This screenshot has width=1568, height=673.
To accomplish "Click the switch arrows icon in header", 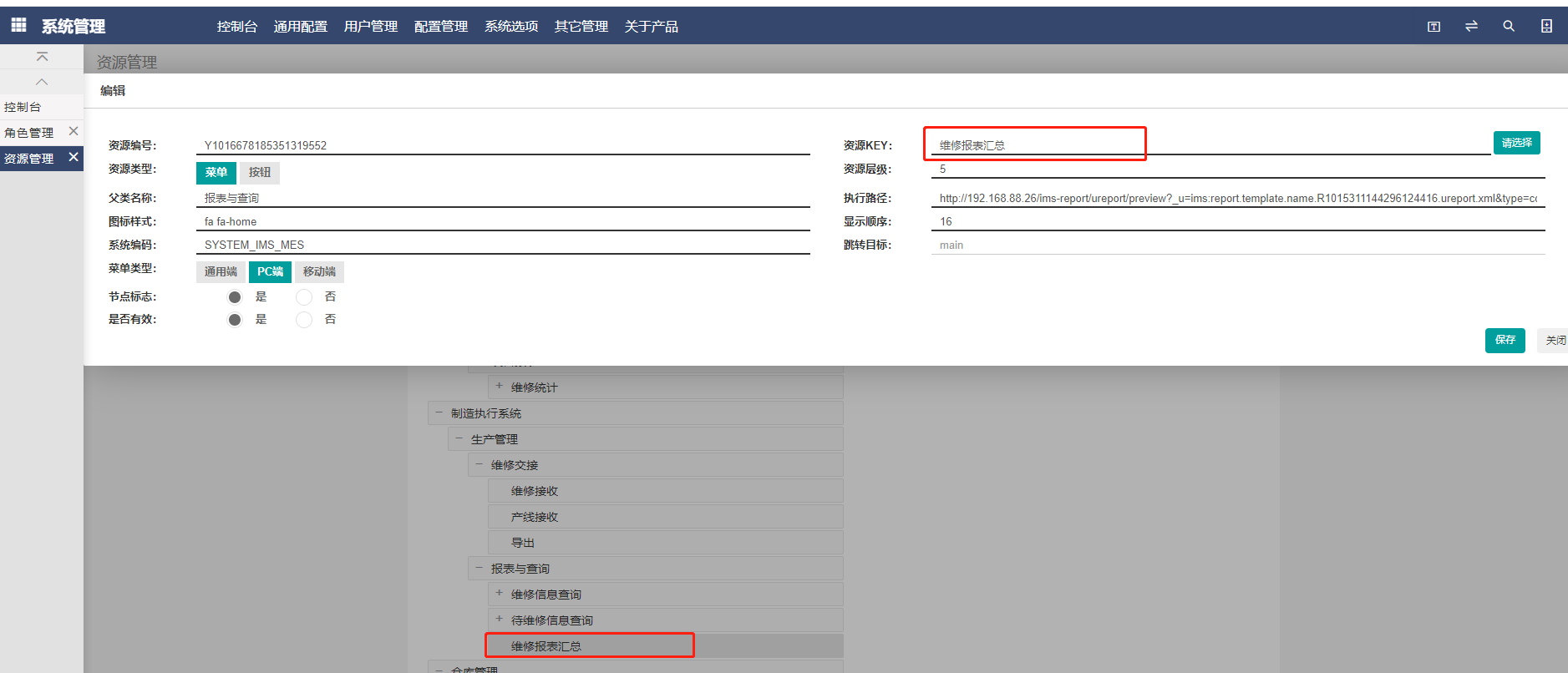I will click(1471, 26).
